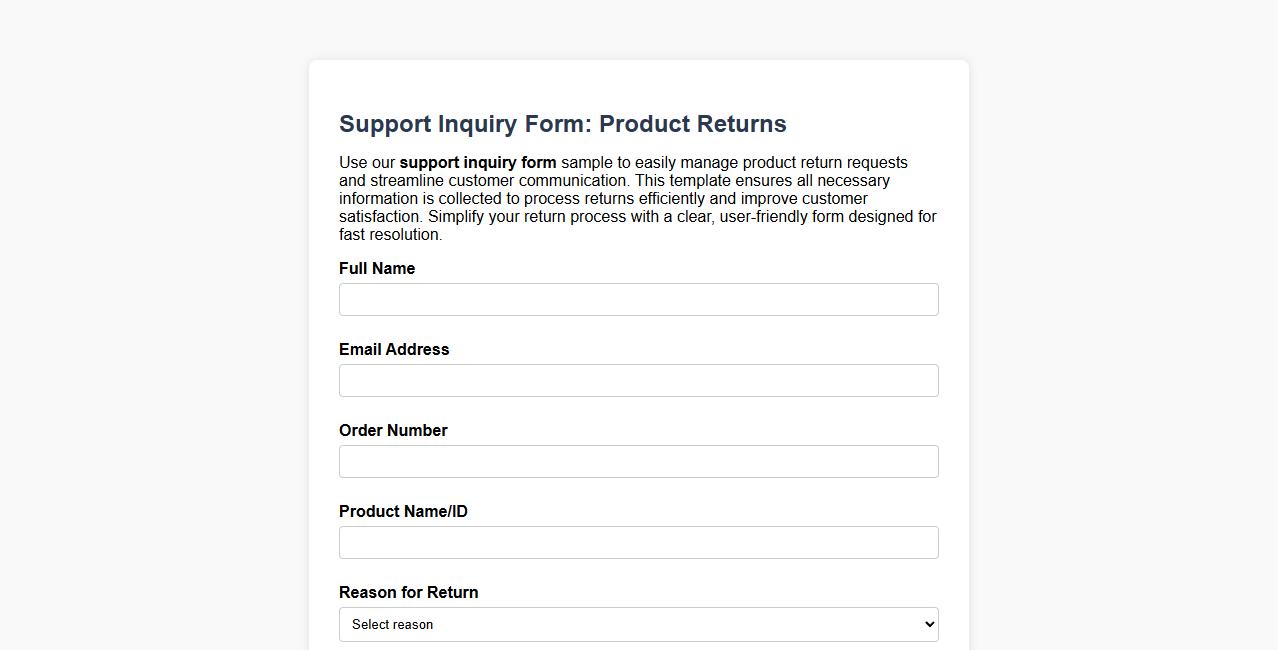Click the 'Product Name/ID' field label
Image resolution: width=1278 pixels, height=650 pixels.
(403, 511)
